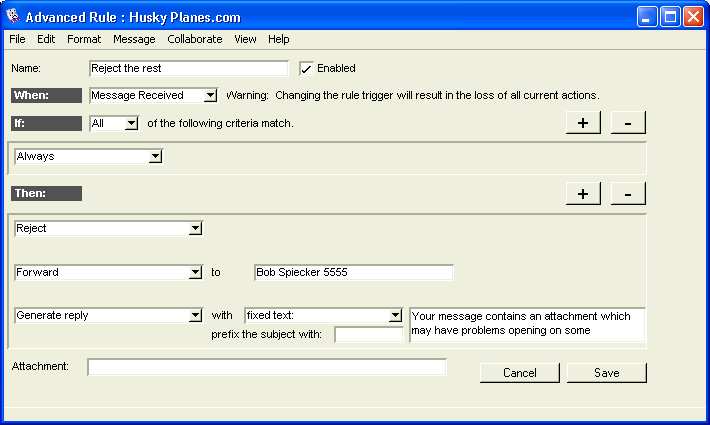Click the Then: label
This screenshot has width=710, height=425.
46,193
